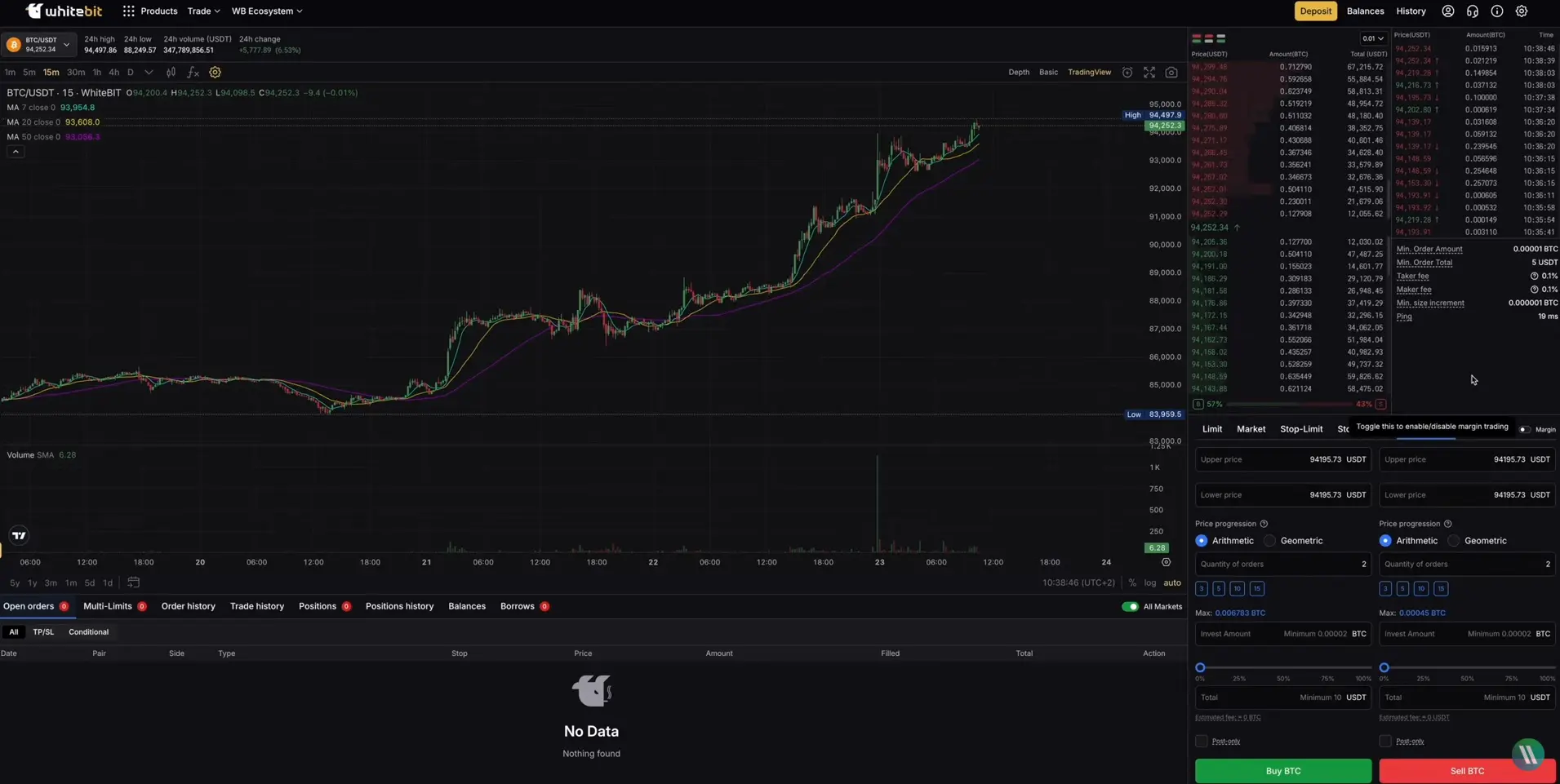Toggle the All Markets switch
The height and width of the screenshot is (784, 1560).
click(x=1130, y=607)
